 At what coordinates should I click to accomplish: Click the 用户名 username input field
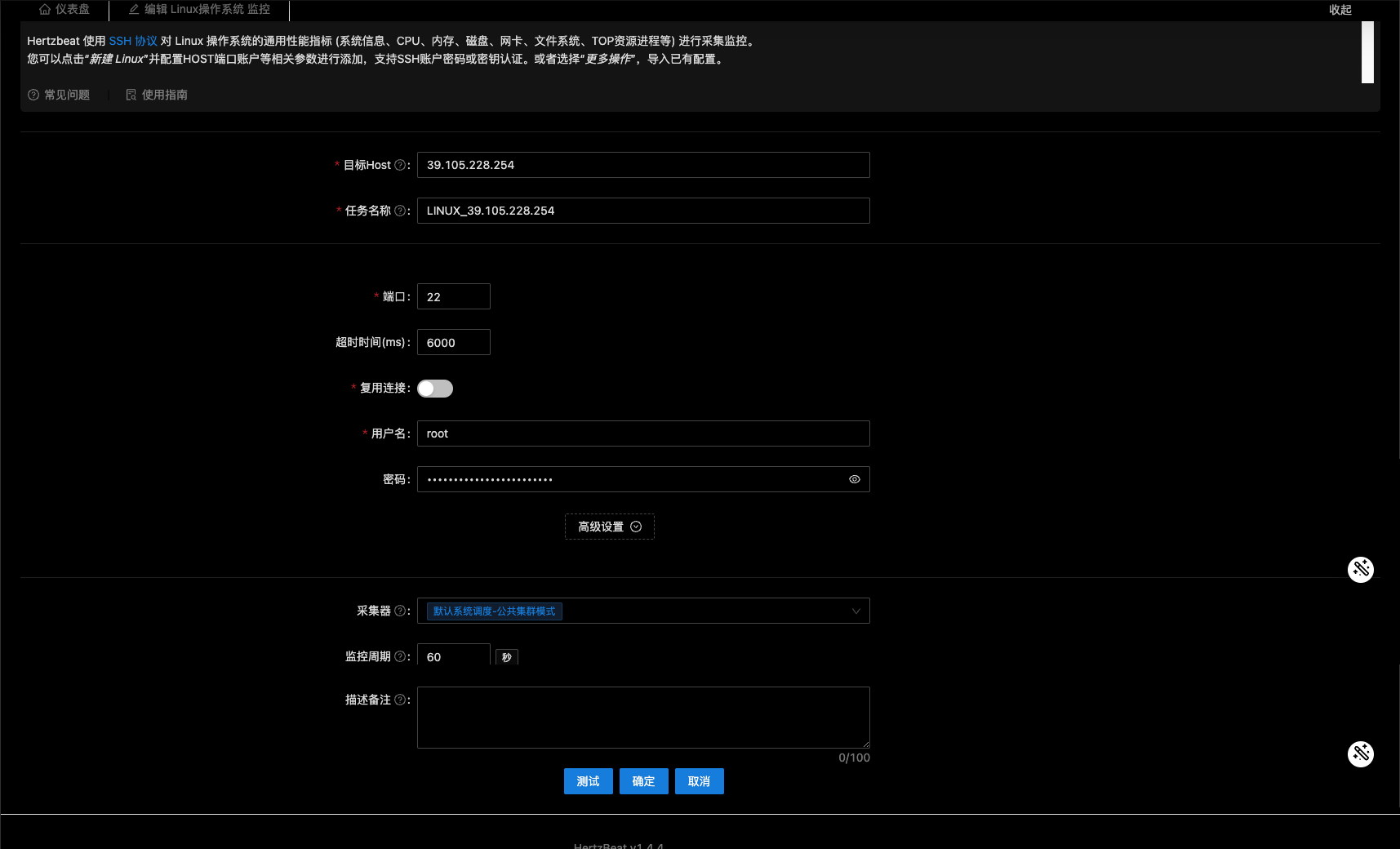(x=643, y=433)
